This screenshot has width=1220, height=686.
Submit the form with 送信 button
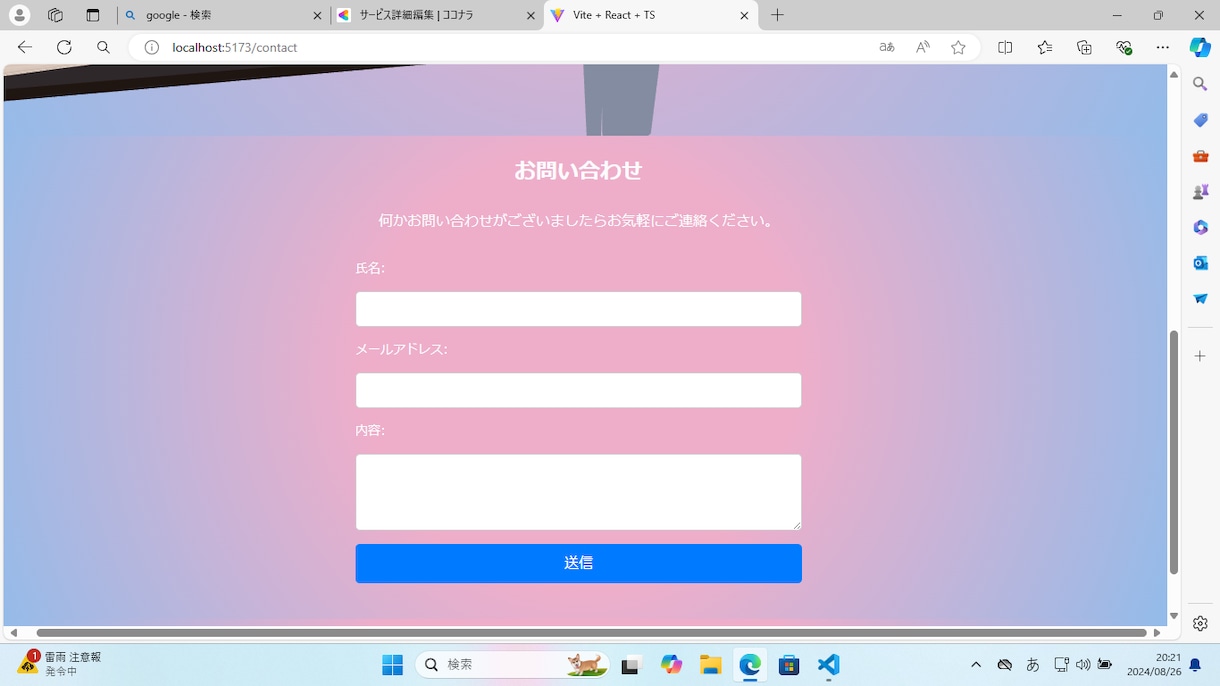pos(578,563)
